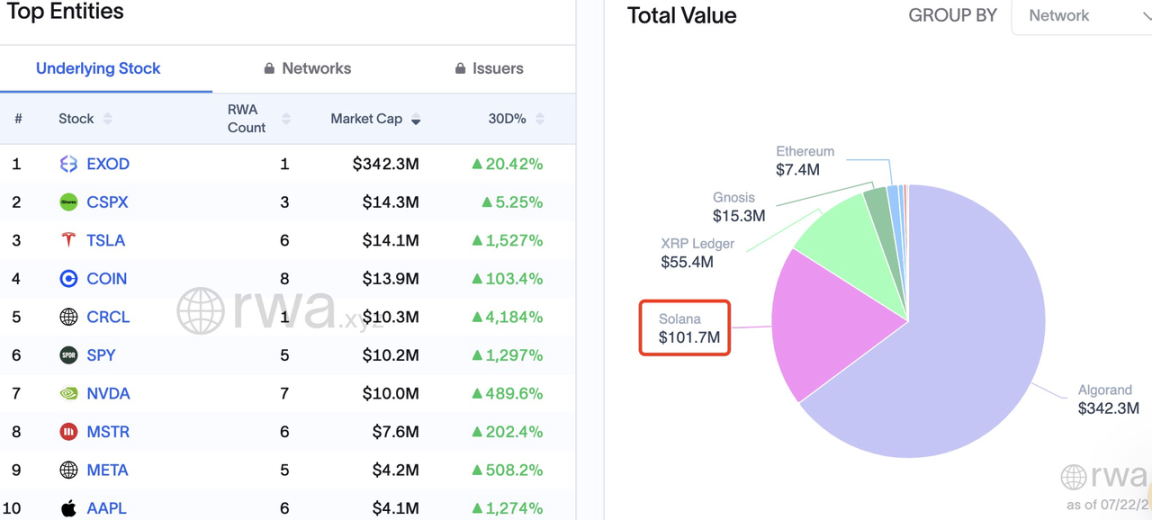1152x520 pixels.
Task: Switch to the Underlying Stock tab
Action: coord(98,68)
